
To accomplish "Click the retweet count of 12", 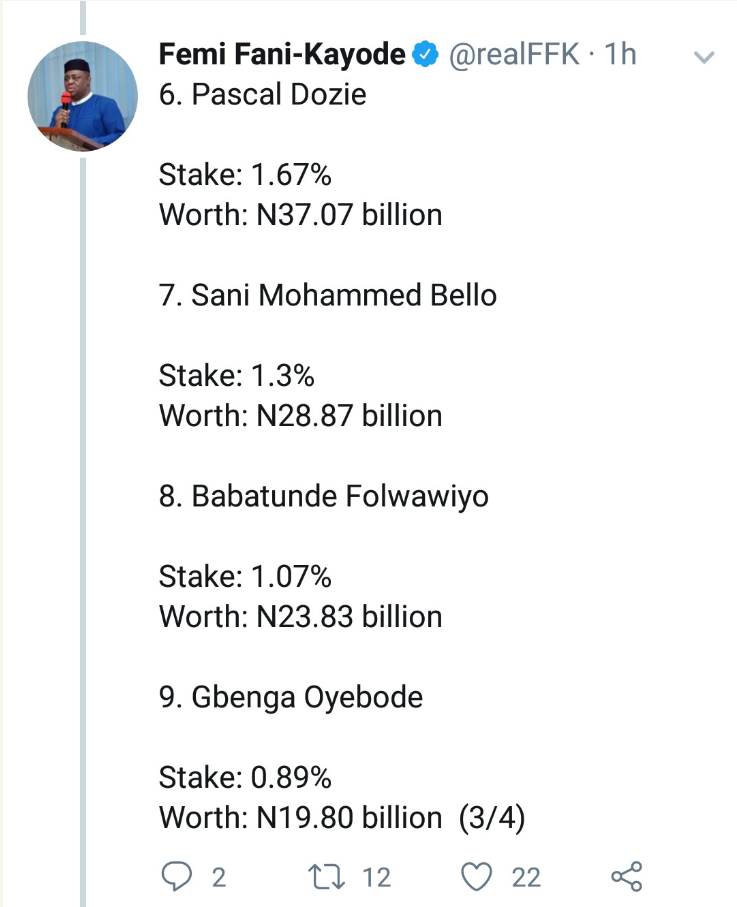I will (376, 878).
